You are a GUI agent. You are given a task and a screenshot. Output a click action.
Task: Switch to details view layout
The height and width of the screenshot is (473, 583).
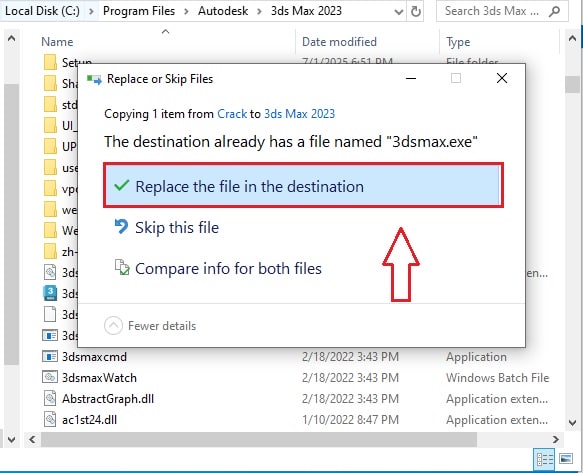545,460
